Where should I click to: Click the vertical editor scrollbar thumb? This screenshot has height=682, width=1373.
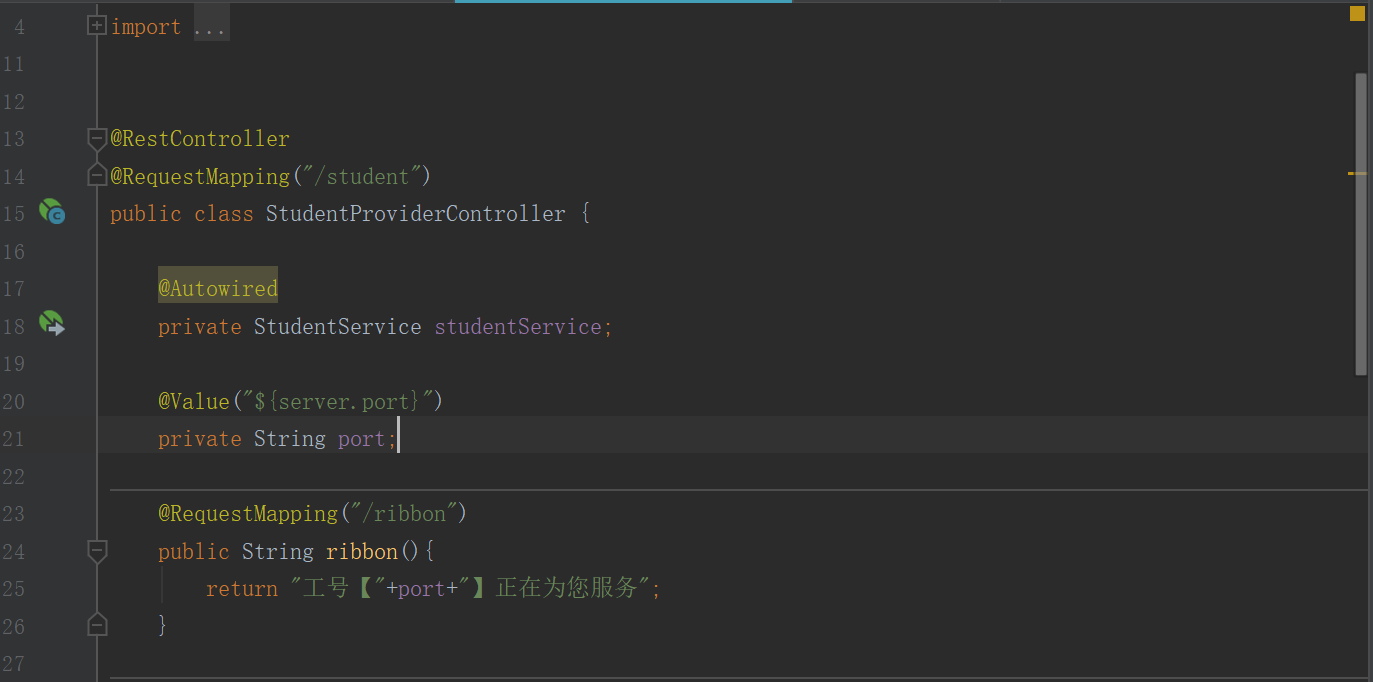coord(1361,224)
